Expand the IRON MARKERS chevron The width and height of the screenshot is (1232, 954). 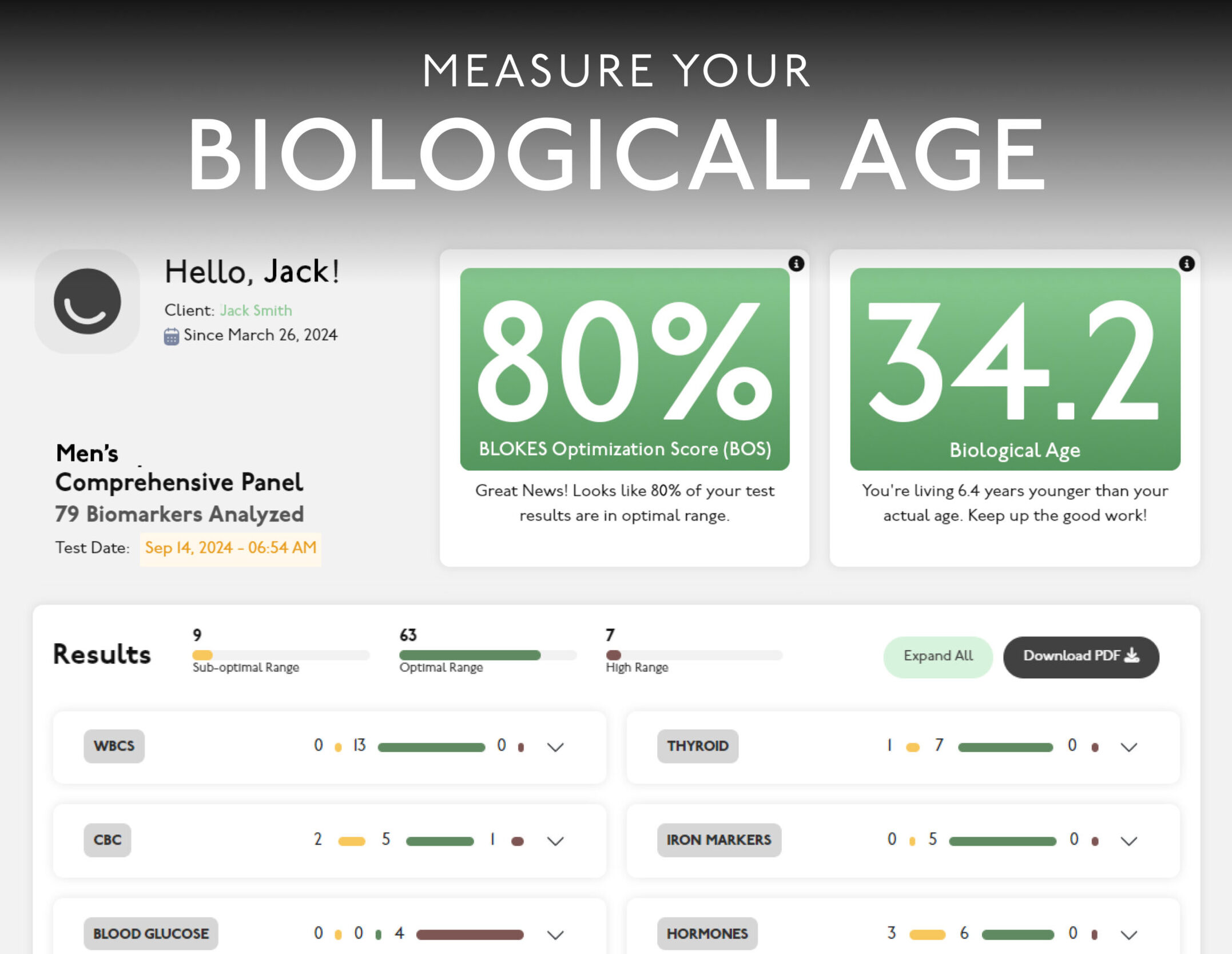(x=1128, y=841)
